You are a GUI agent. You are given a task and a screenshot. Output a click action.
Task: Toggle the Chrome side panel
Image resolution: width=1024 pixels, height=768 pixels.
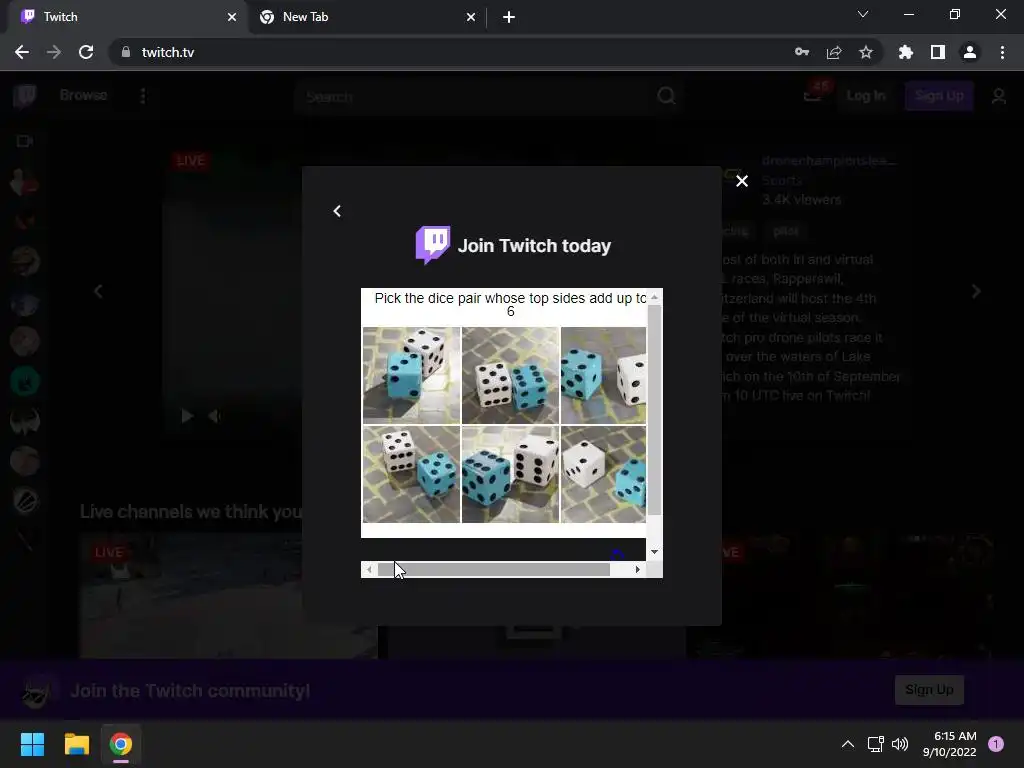(x=938, y=52)
